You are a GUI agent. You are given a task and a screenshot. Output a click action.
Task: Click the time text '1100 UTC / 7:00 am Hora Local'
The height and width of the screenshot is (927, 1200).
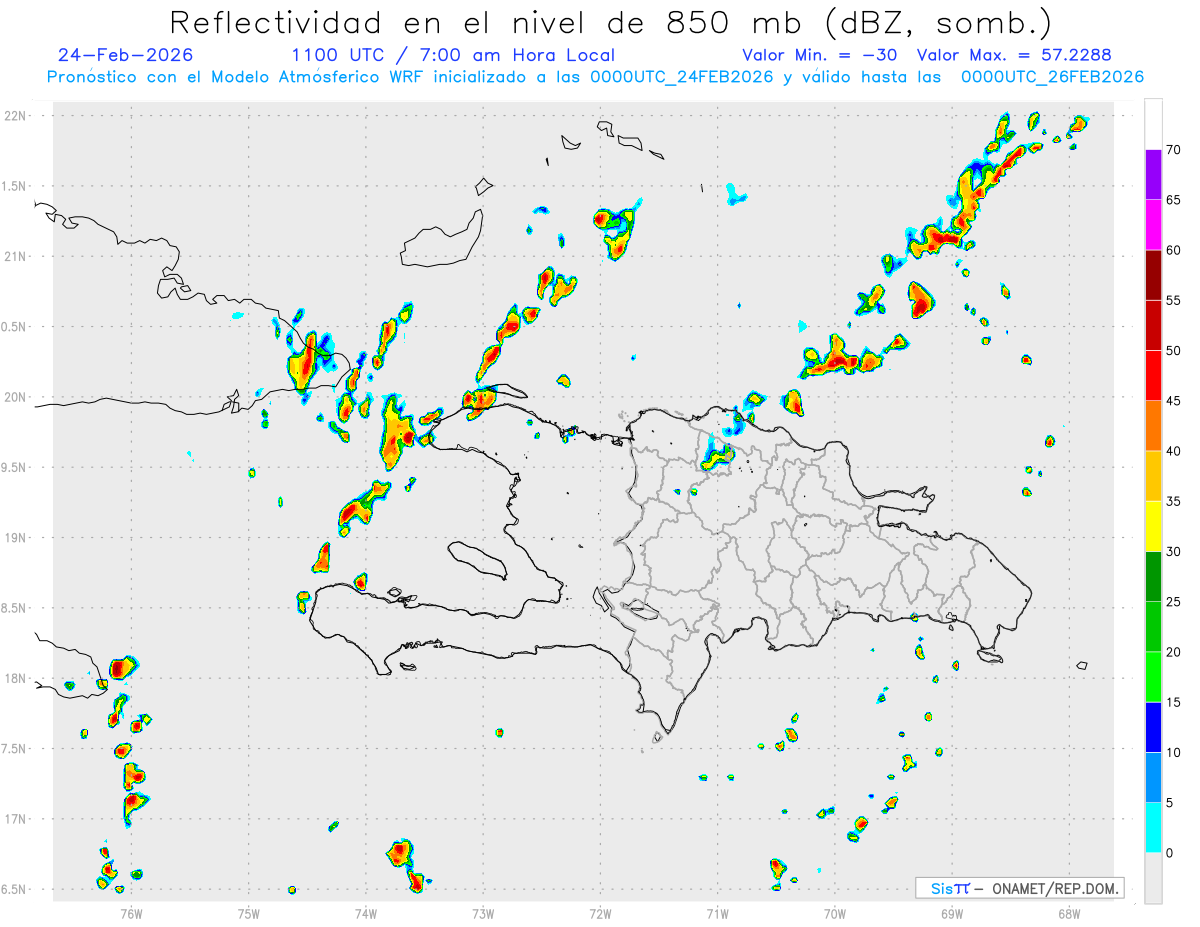coord(453,55)
